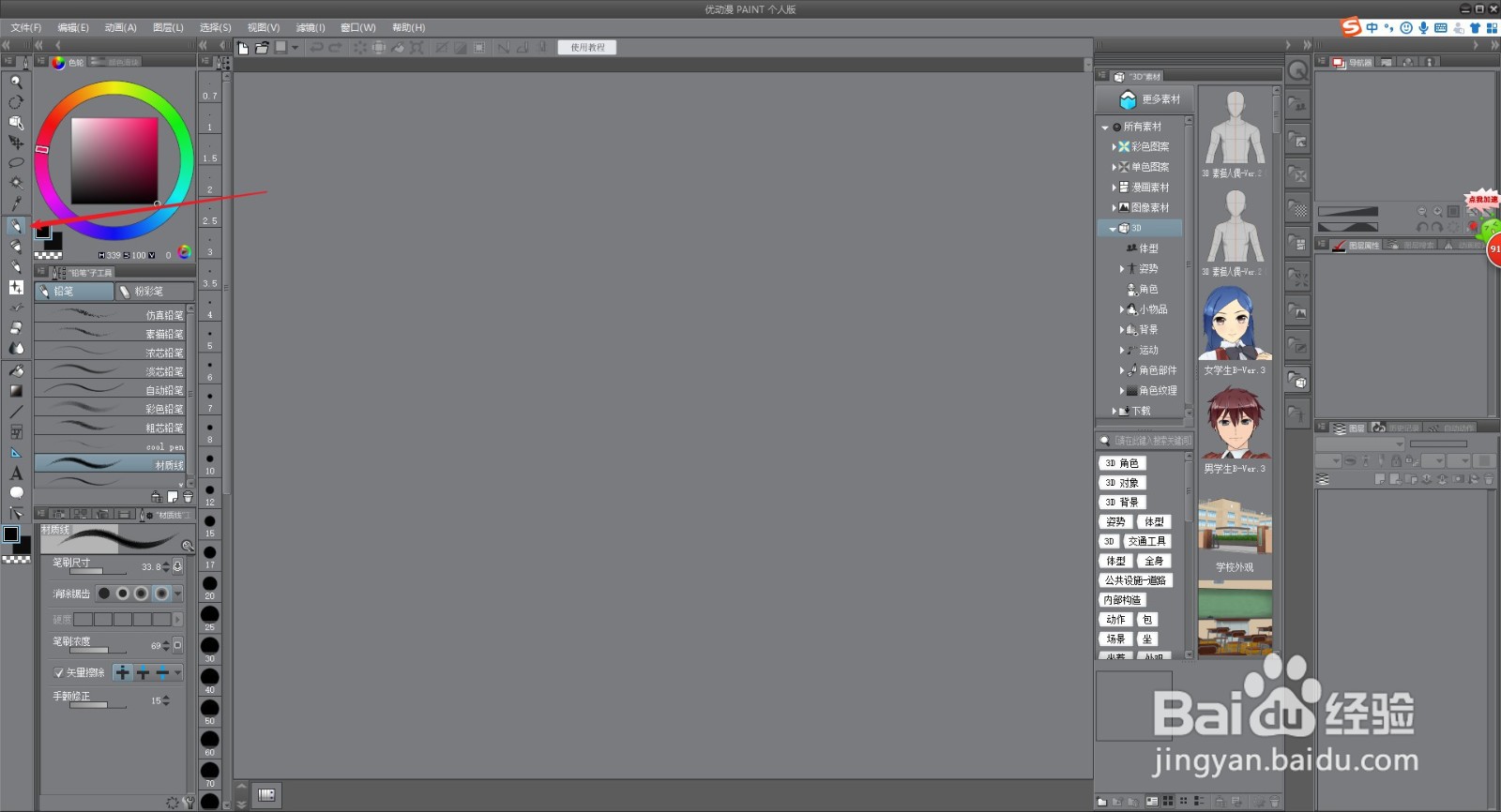Open the anti-aliasing options dropdown

click(x=178, y=594)
